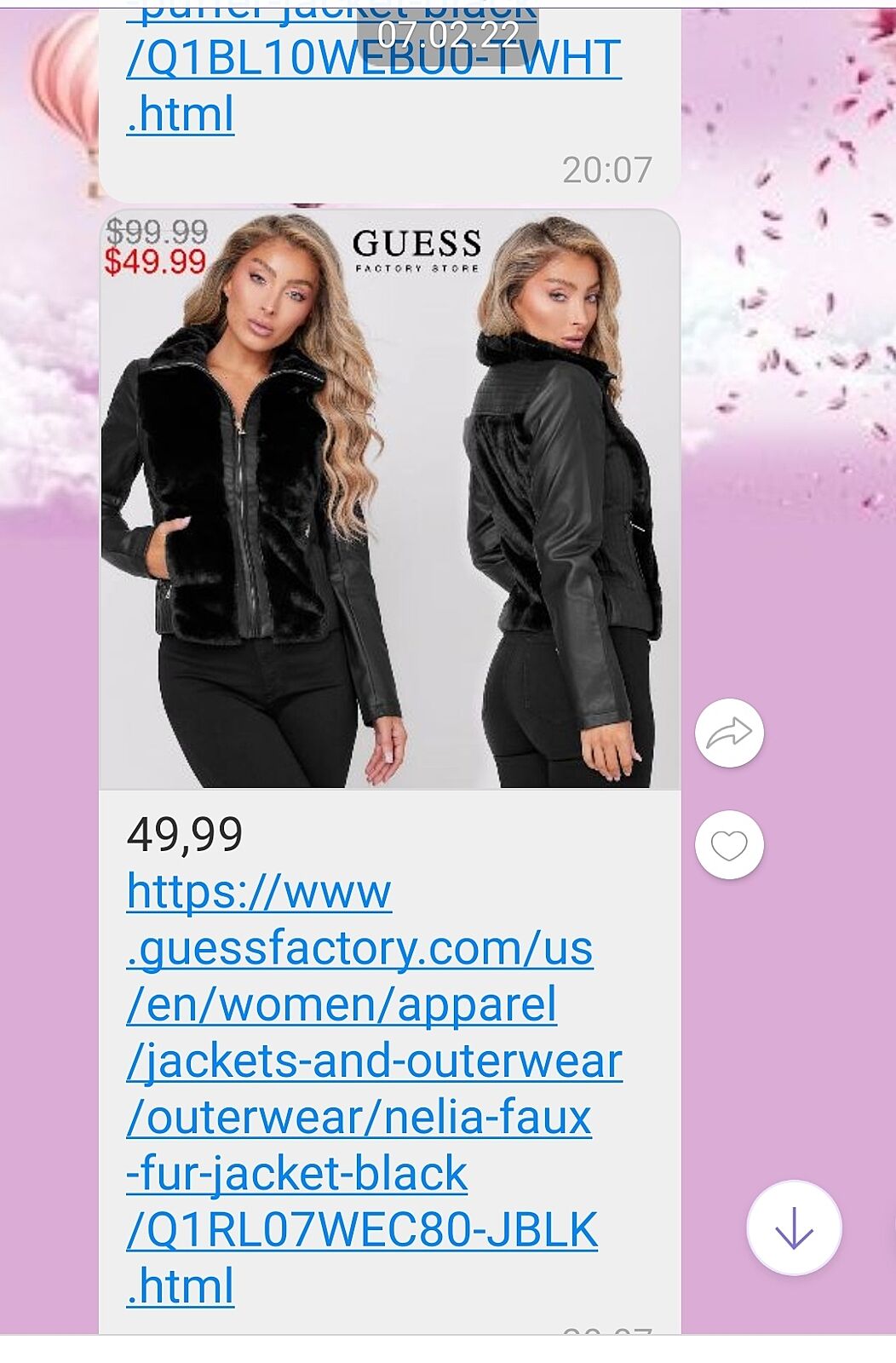The image size is (896, 1363).
Task: Click the https://www line of the link
Action: [259, 891]
